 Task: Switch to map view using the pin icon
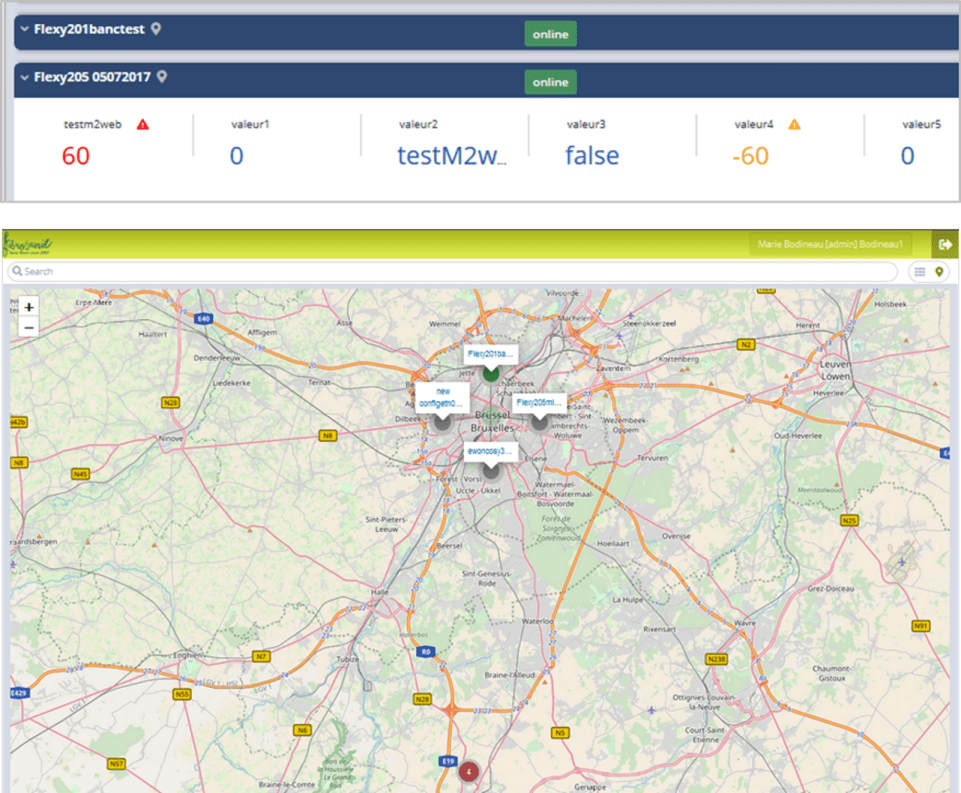[938, 272]
